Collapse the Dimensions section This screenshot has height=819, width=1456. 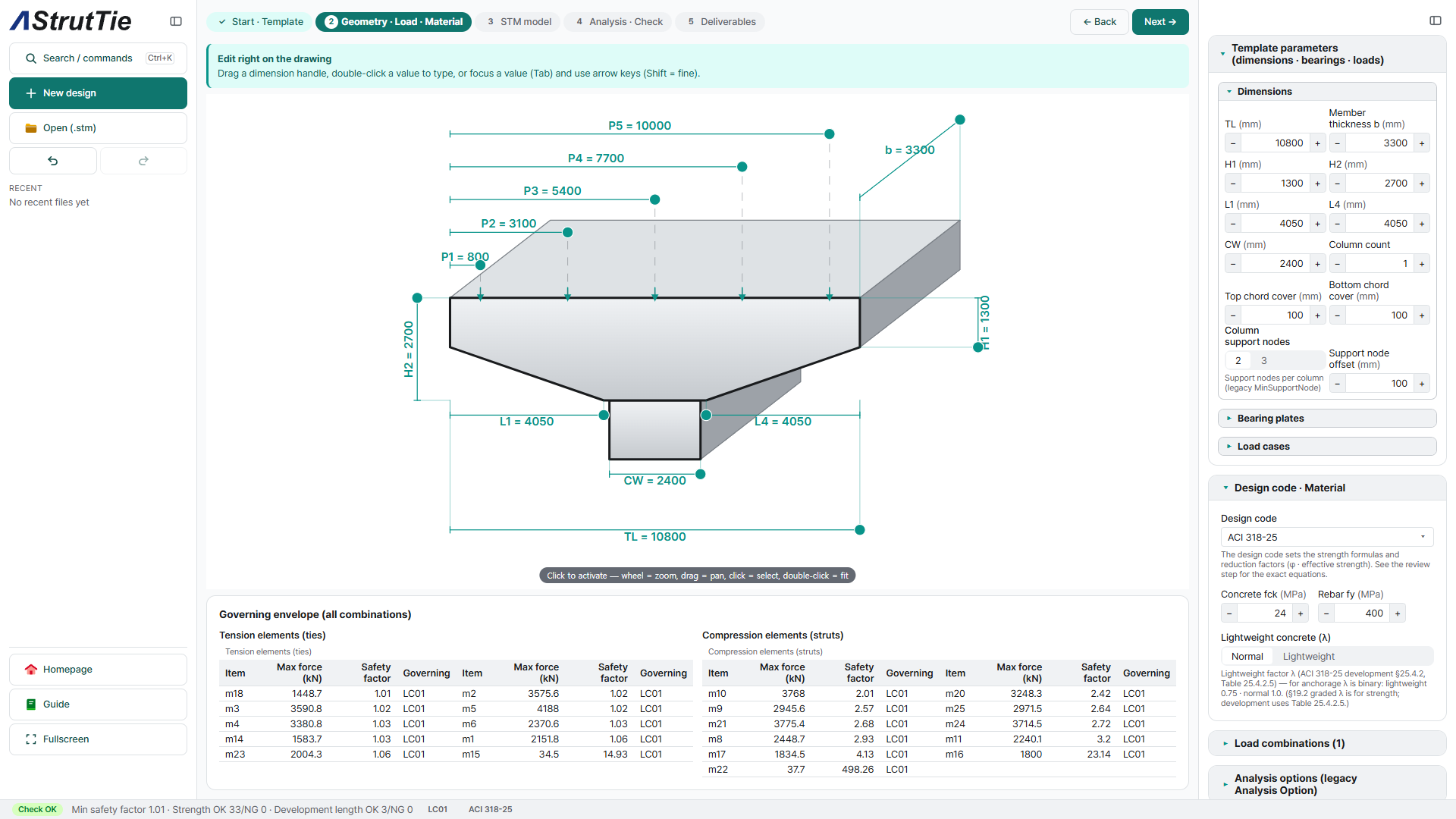(x=1327, y=92)
